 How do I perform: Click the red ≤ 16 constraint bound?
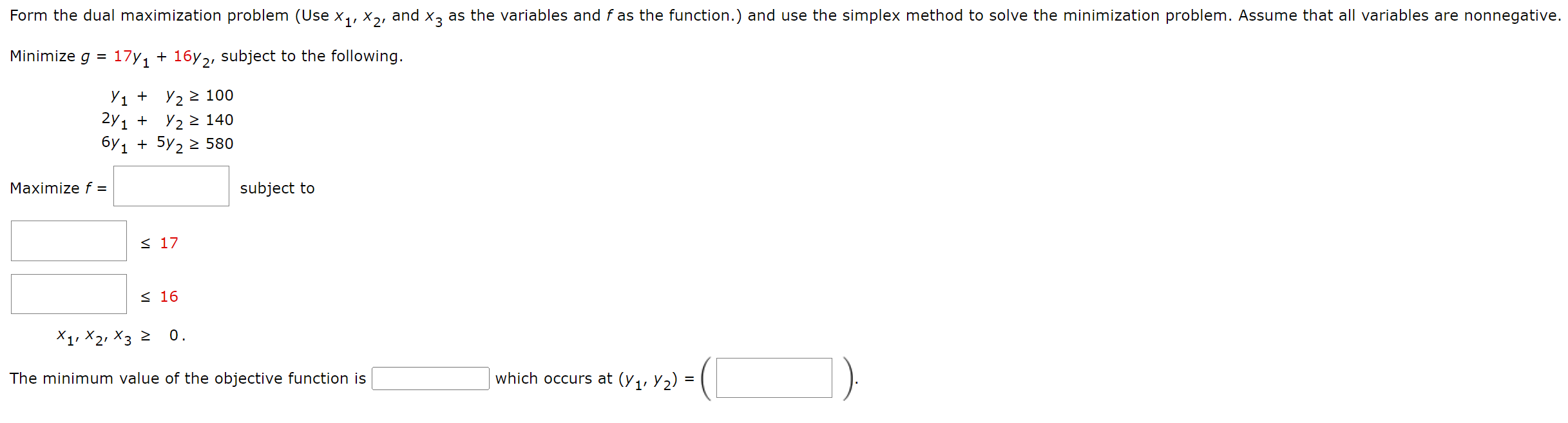pyautogui.click(x=159, y=297)
